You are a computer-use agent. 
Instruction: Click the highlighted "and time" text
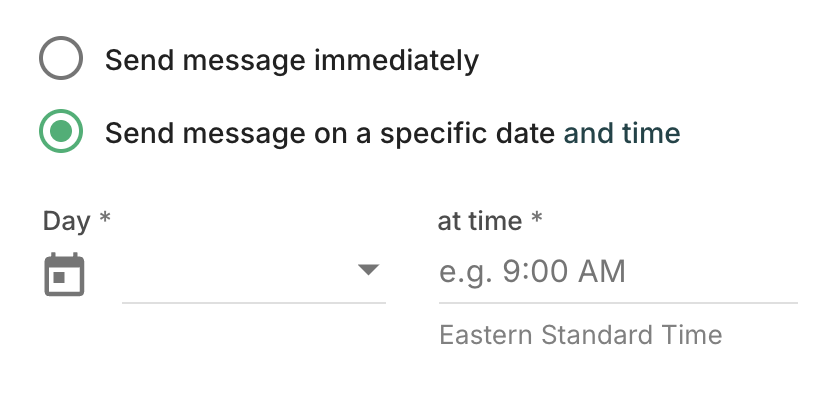click(622, 132)
